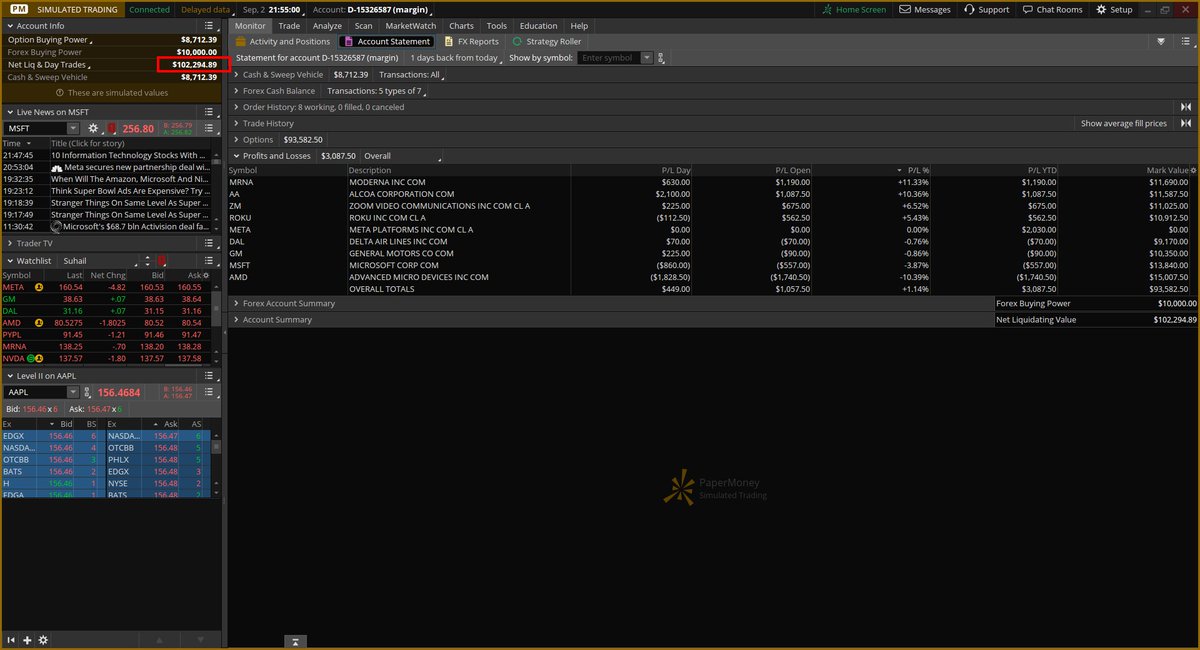This screenshot has width=1200, height=650.
Task: Open Level II panel menu icon
Action: (x=209, y=375)
